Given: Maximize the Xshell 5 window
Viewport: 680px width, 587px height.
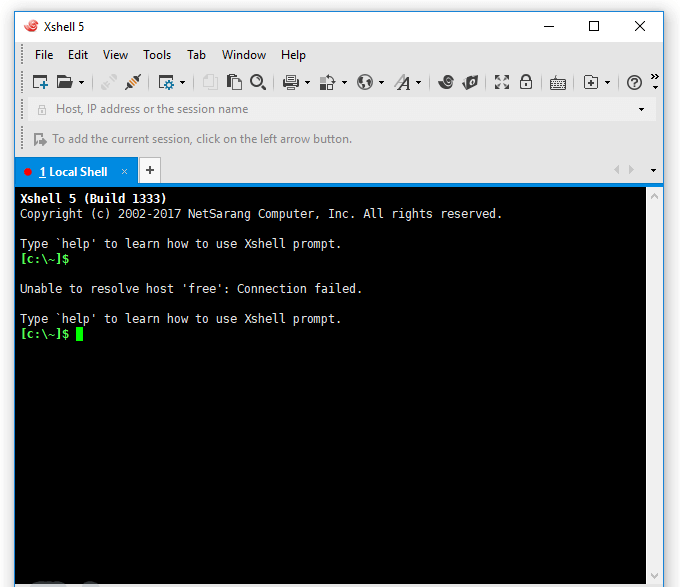Looking at the screenshot, I should (x=594, y=26).
